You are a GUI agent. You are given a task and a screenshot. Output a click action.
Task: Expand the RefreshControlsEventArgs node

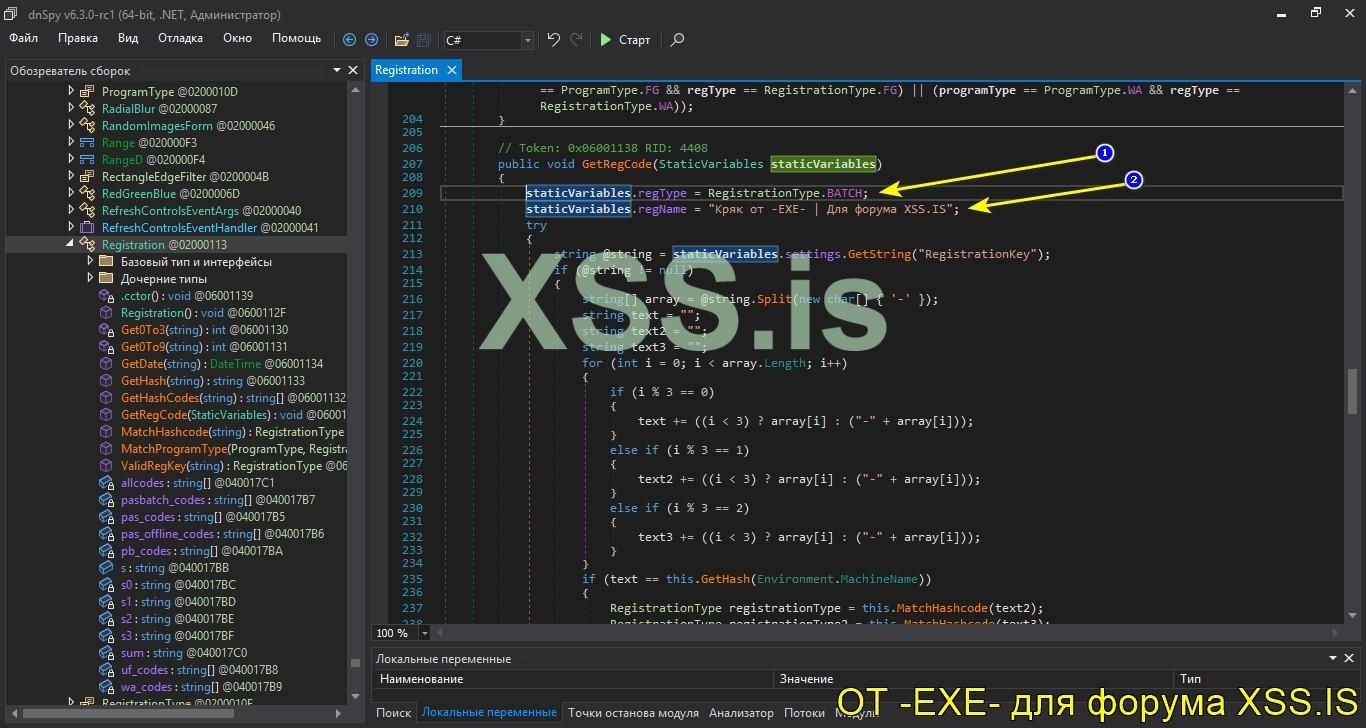71,211
